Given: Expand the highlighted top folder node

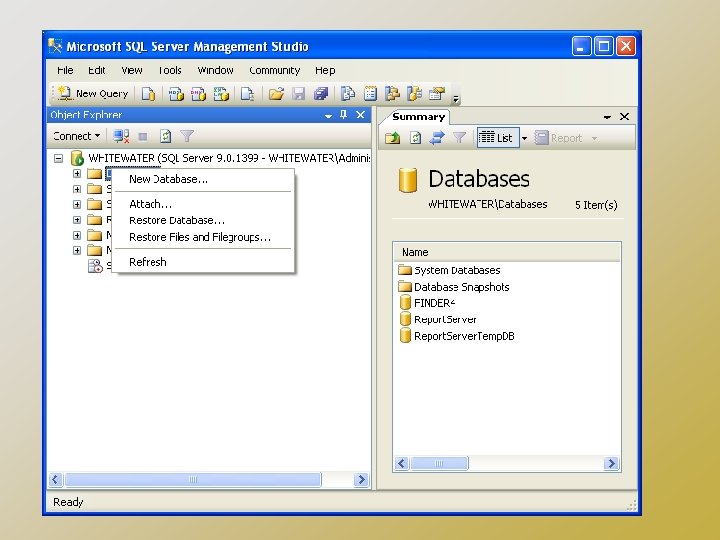Looking at the screenshot, I should pos(77,174).
